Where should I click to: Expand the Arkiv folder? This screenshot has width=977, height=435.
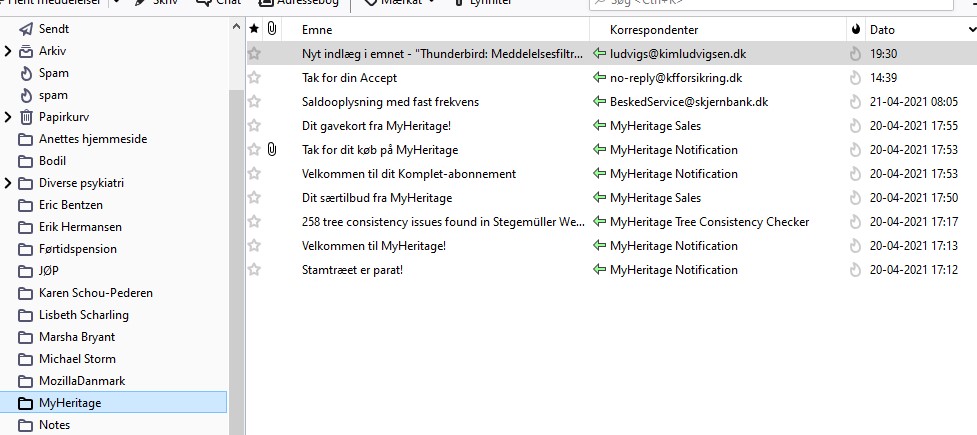coord(7,51)
